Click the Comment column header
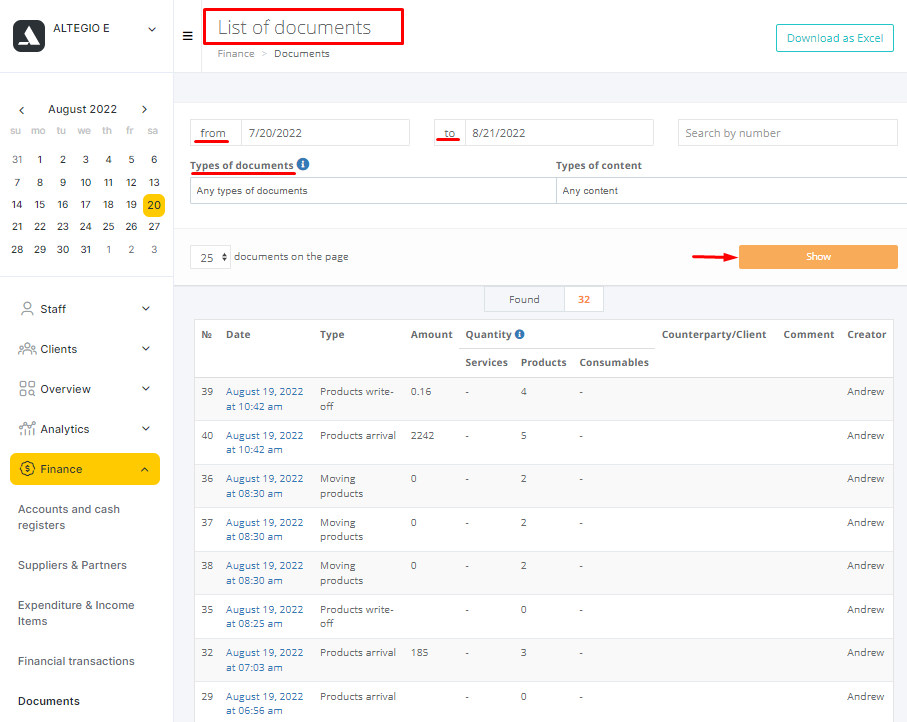Image resolution: width=907 pixels, height=722 pixels. (809, 334)
